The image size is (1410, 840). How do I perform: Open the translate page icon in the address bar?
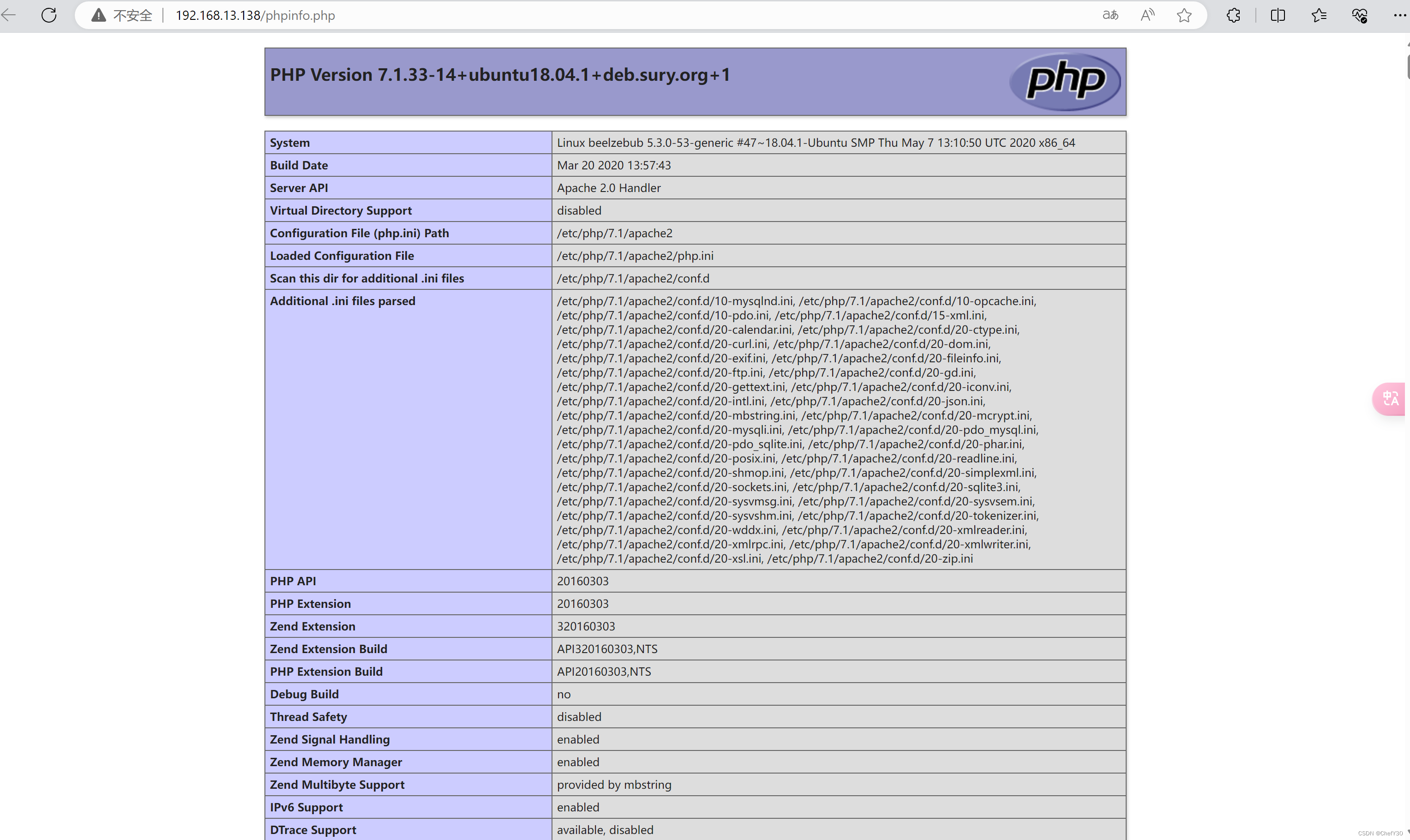(x=1110, y=15)
